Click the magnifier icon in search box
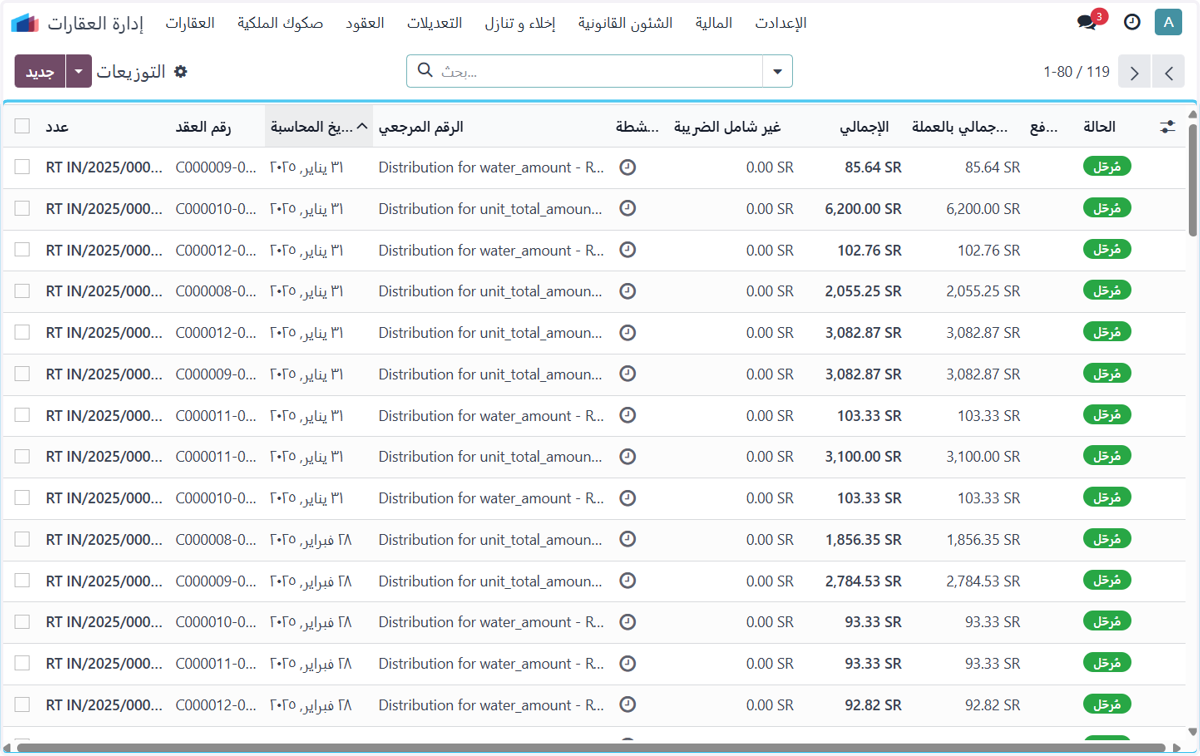1200x756 pixels. tap(425, 71)
